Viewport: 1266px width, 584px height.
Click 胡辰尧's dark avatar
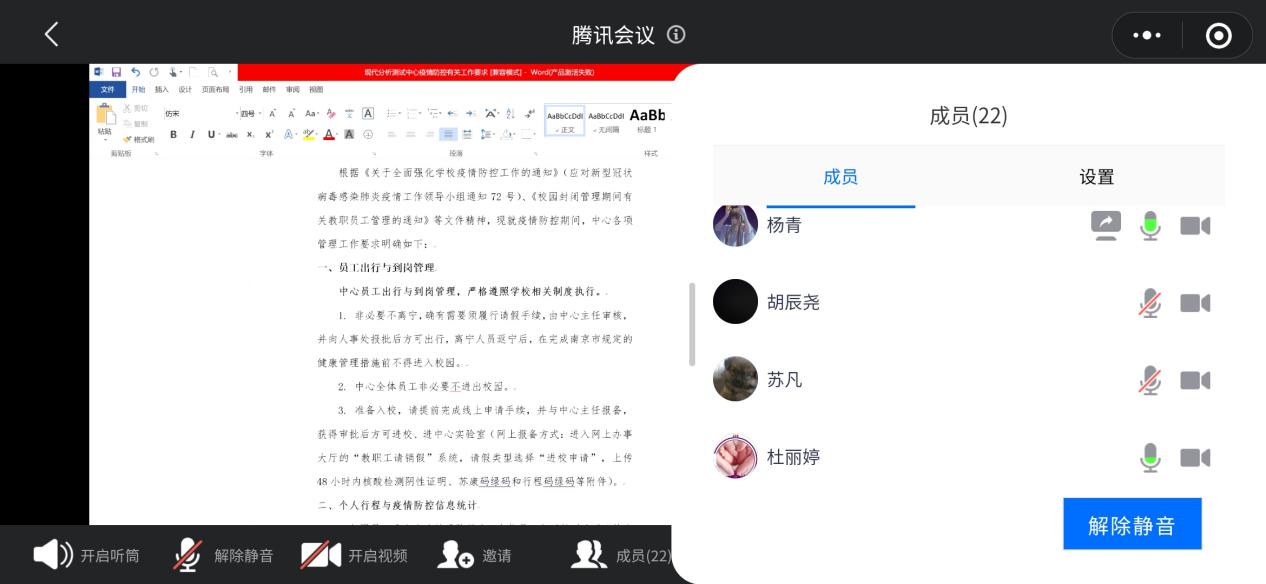735,301
